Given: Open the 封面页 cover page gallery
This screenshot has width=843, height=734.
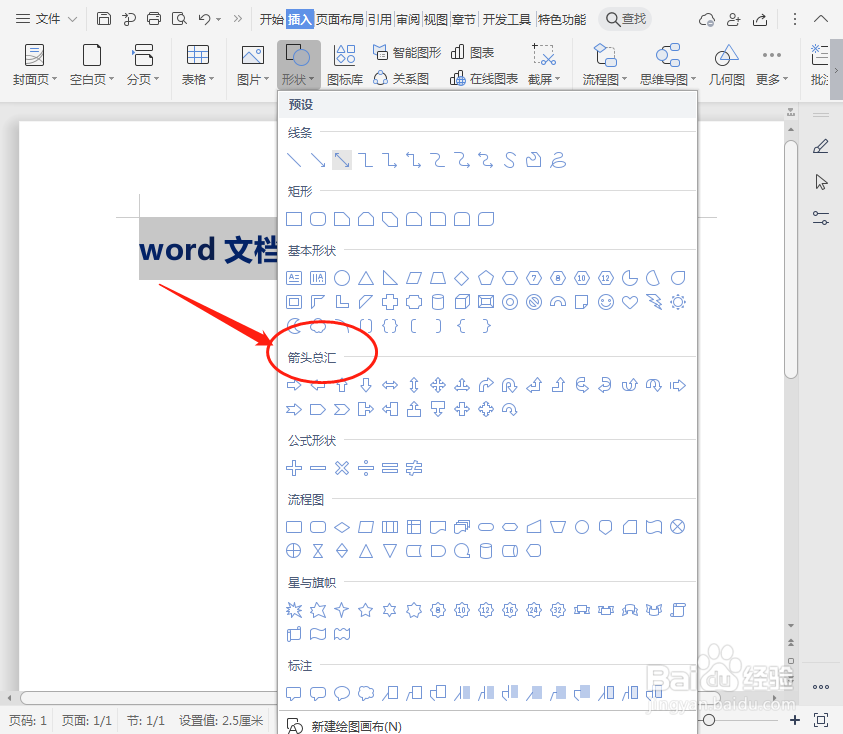Looking at the screenshot, I should point(34,62).
